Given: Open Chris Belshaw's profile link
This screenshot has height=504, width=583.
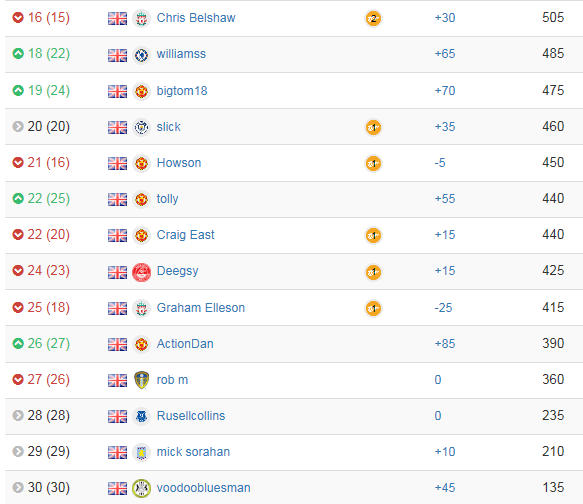Looking at the screenshot, I should (196, 18).
